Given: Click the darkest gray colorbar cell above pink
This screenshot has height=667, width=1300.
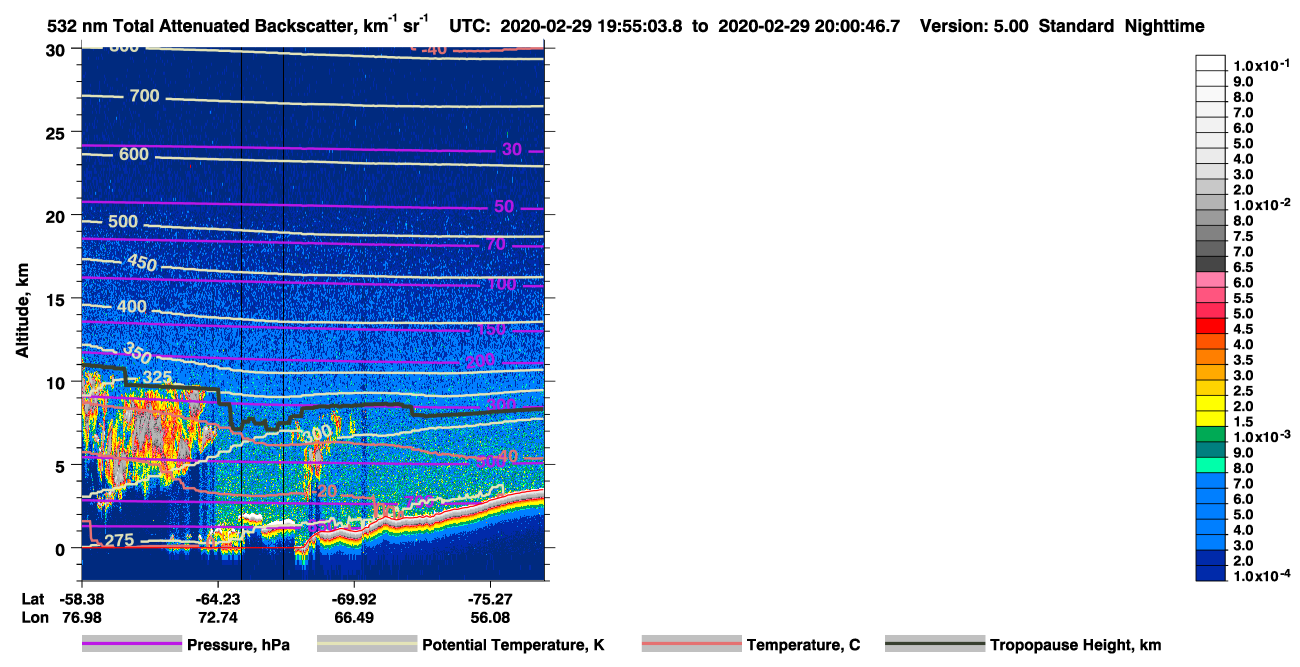Looking at the screenshot, I should click(x=1211, y=263).
